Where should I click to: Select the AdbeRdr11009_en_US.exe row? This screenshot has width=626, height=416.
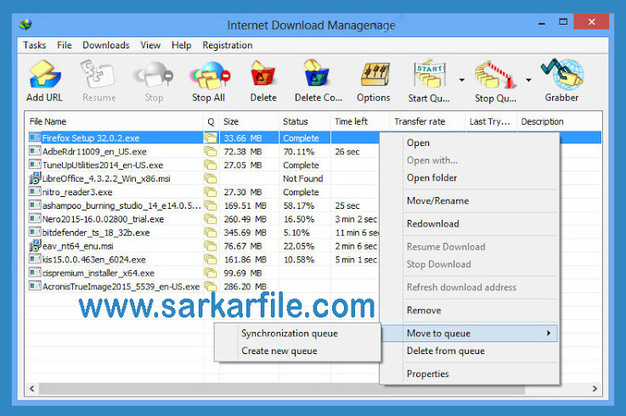[x=204, y=152]
